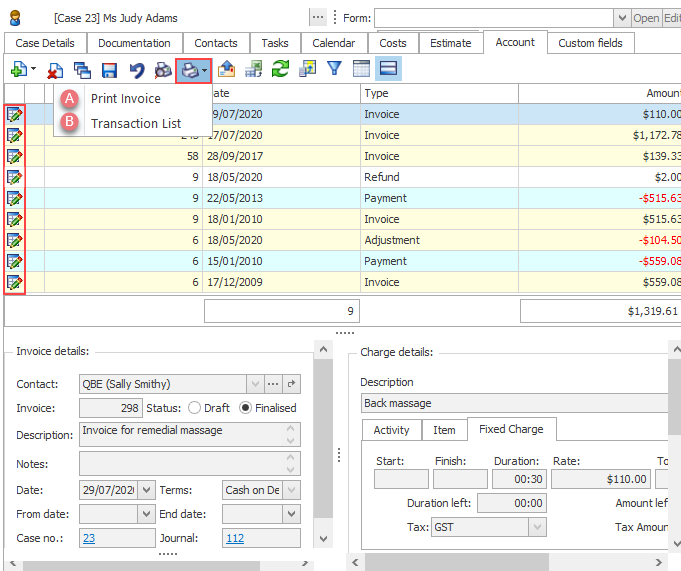This screenshot has width=681, height=571.
Task: Open the edit icon for the 15/01/2010 payment
Action: click(x=15, y=261)
